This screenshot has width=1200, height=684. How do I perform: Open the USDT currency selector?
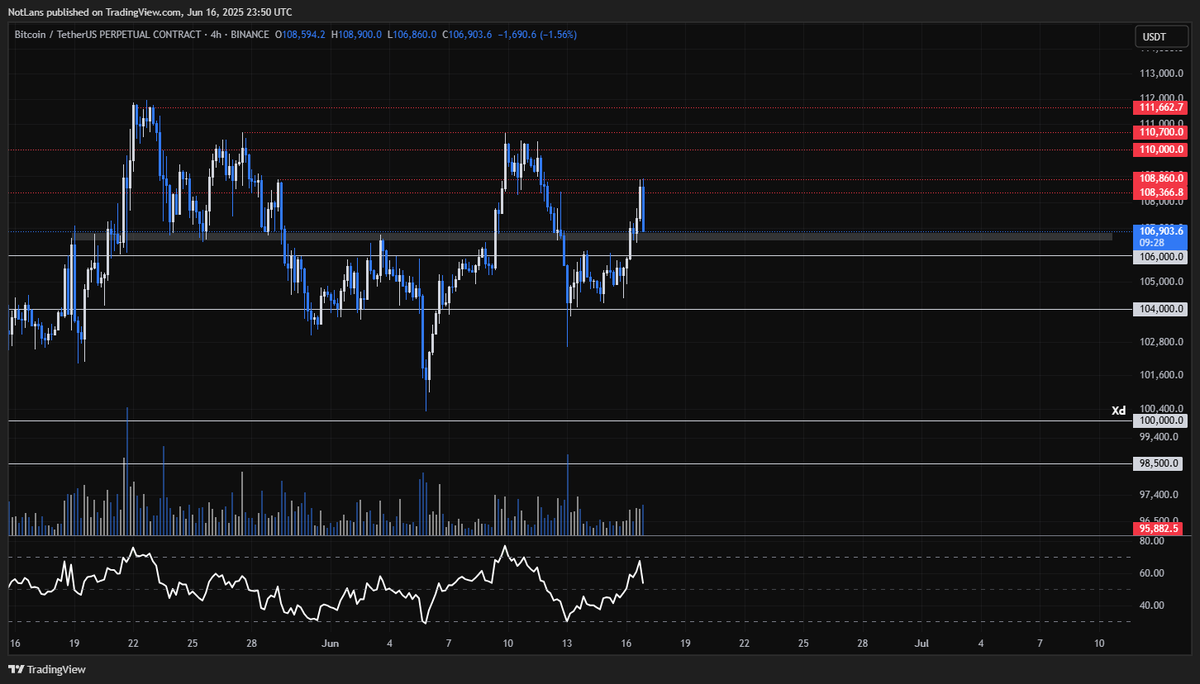point(1160,38)
